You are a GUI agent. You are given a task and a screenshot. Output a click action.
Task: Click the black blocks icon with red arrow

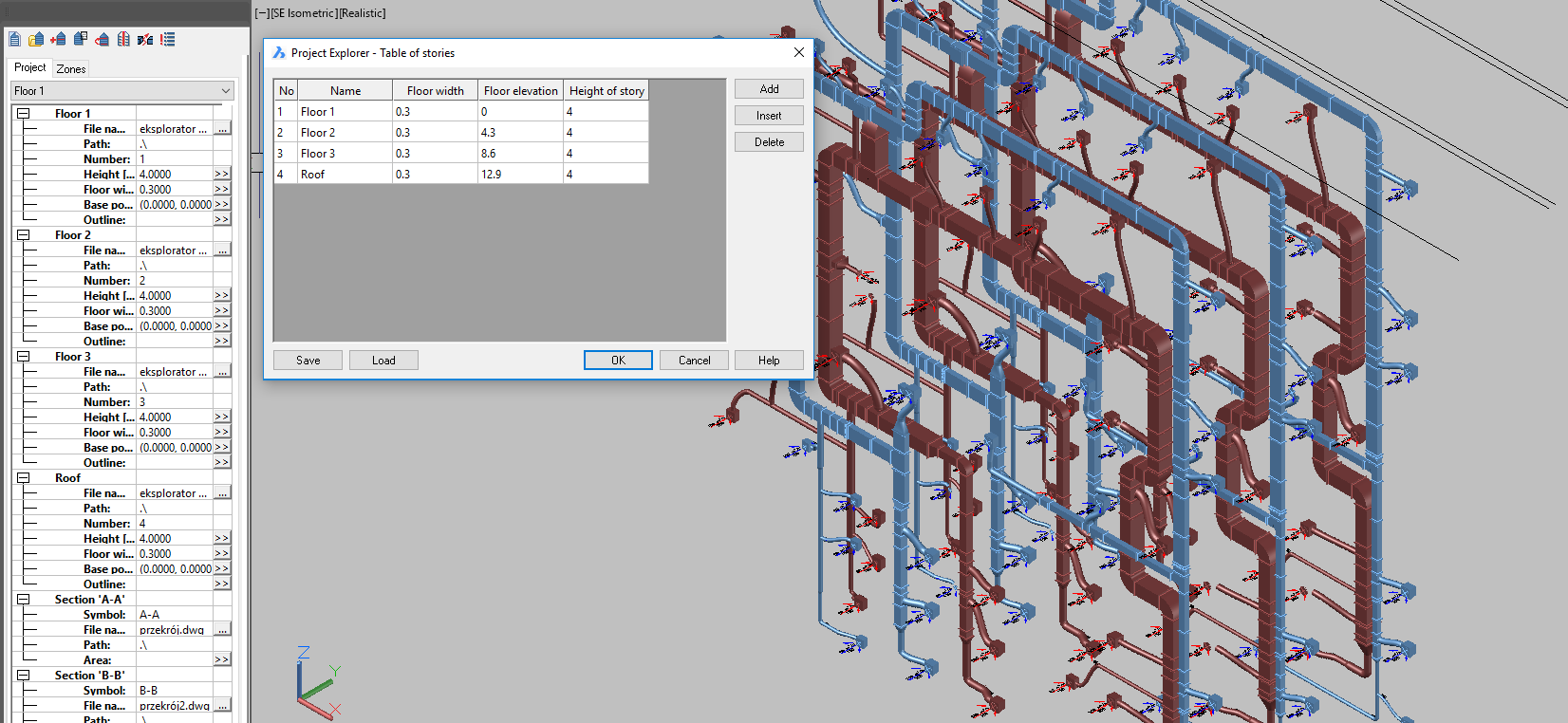point(145,39)
